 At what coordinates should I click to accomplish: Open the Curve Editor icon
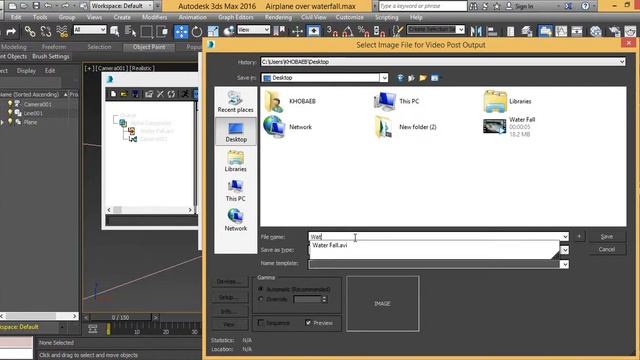click(561, 31)
